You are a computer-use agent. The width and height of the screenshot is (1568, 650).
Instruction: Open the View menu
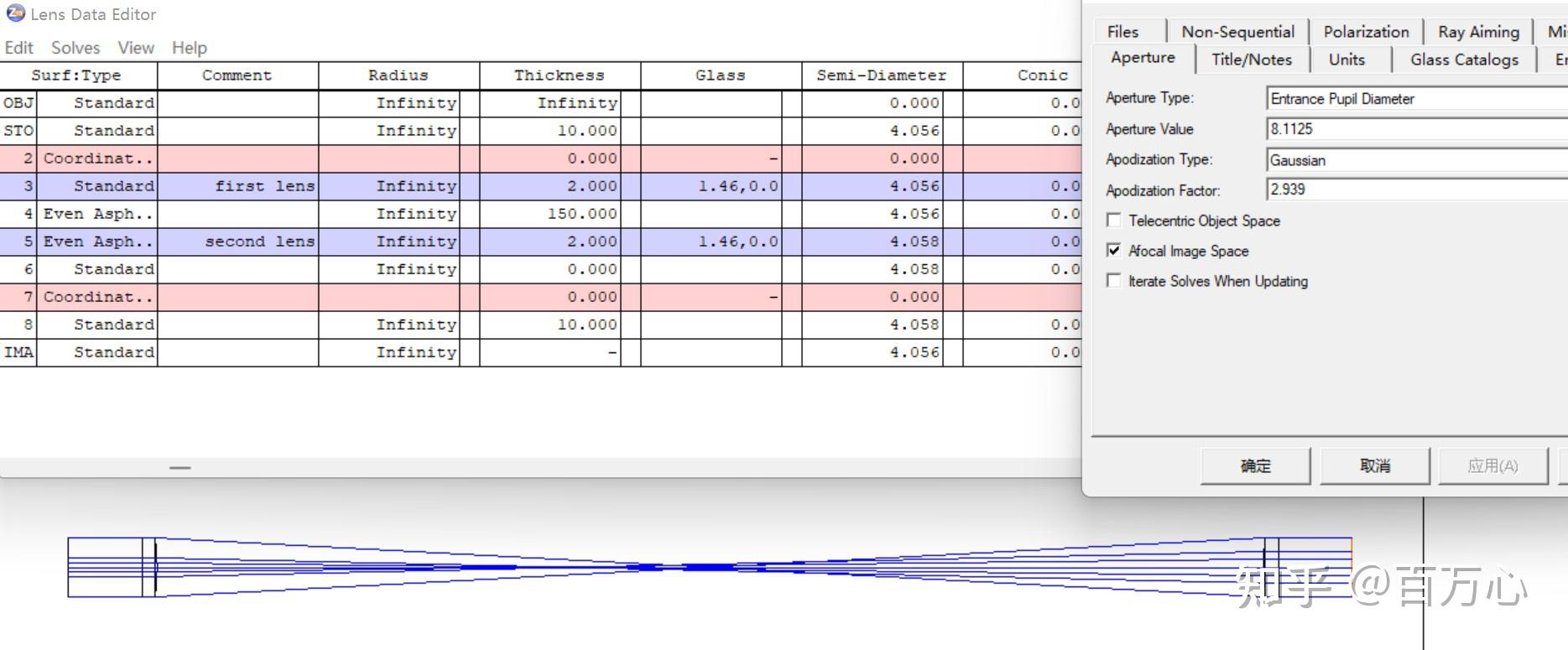[136, 48]
